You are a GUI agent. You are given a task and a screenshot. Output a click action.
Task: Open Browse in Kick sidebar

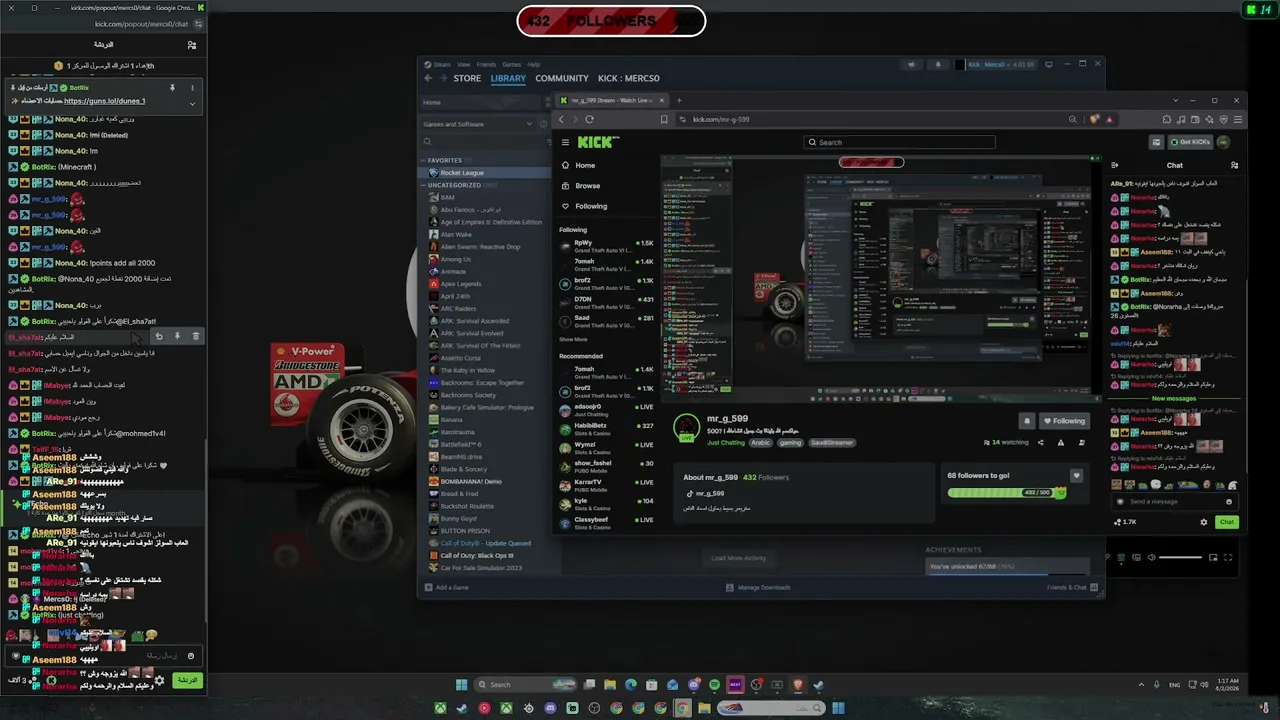coord(587,185)
